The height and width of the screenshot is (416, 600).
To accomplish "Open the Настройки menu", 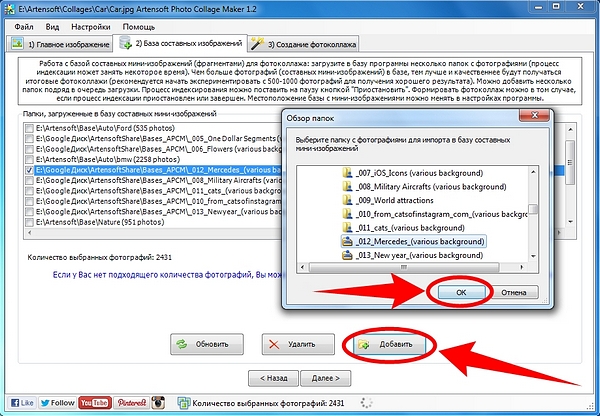I will coord(91,27).
